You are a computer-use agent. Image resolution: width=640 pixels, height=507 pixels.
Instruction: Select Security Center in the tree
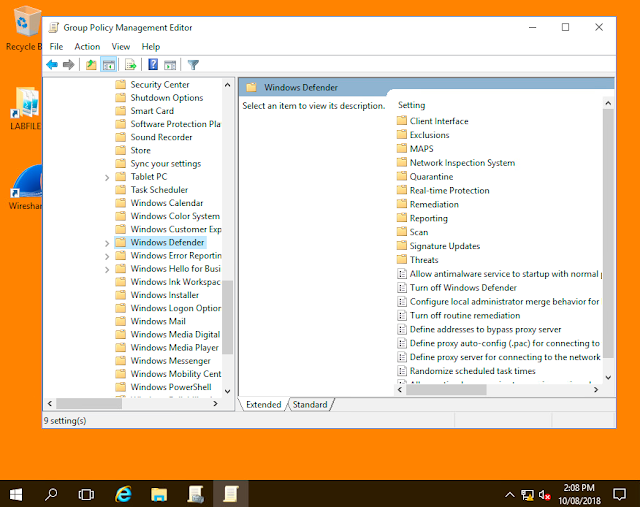point(160,84)
